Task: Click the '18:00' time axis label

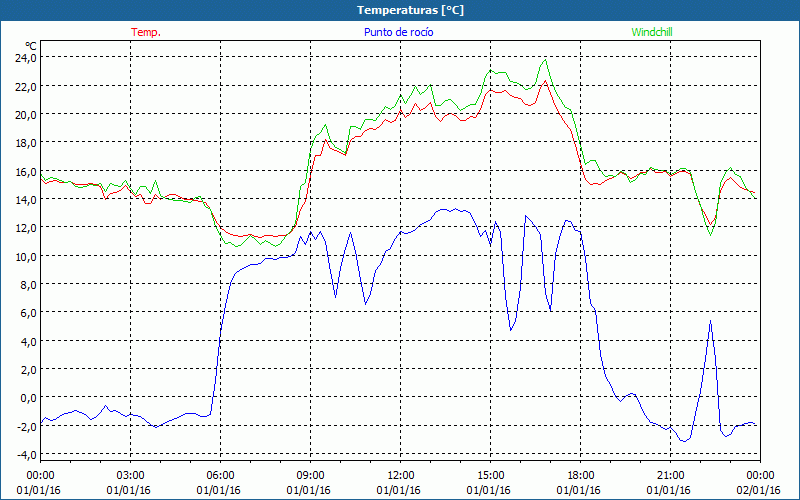Action: [581, 476]
